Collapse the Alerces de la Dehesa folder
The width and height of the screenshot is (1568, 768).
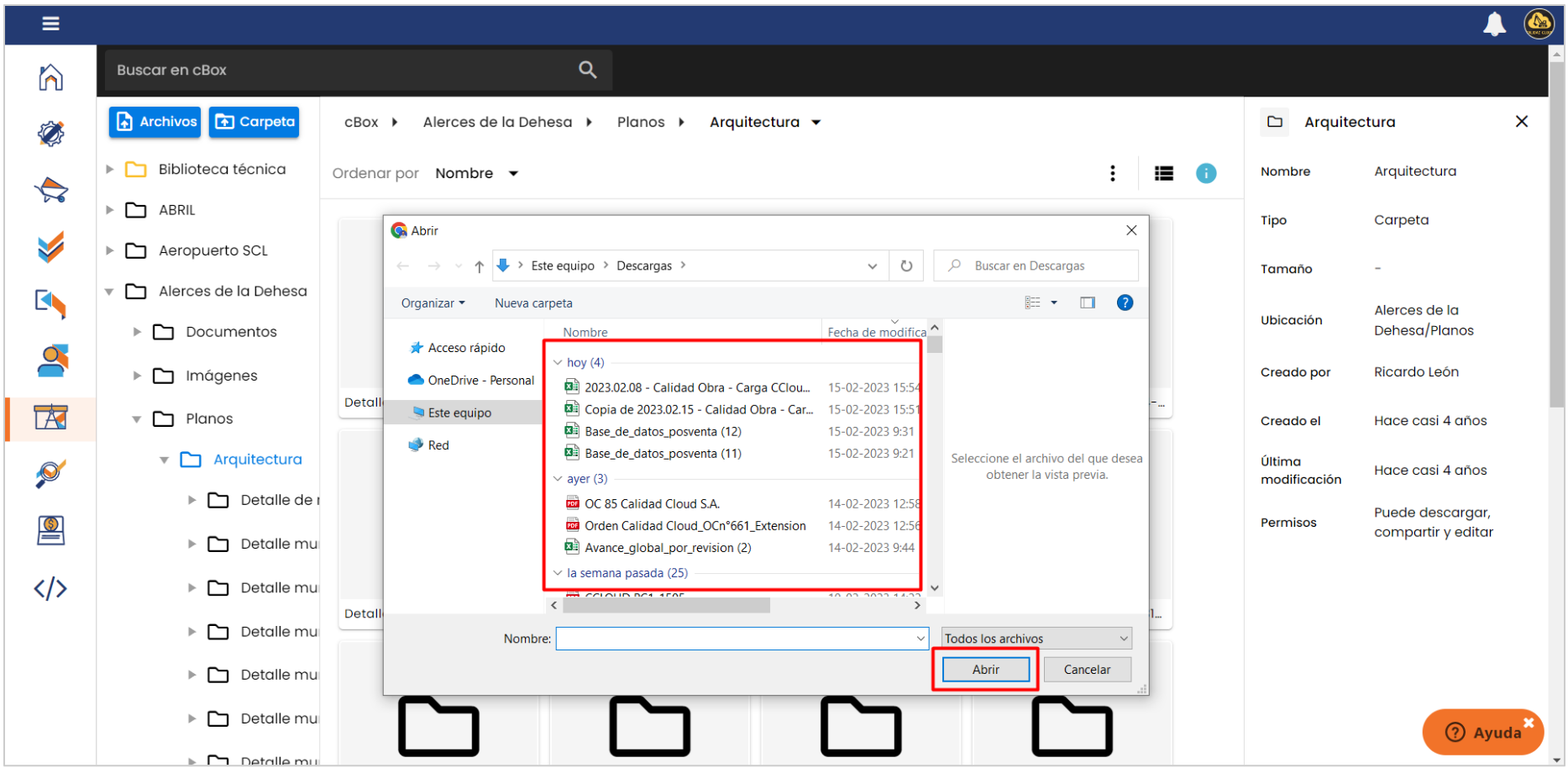(109, 292)
